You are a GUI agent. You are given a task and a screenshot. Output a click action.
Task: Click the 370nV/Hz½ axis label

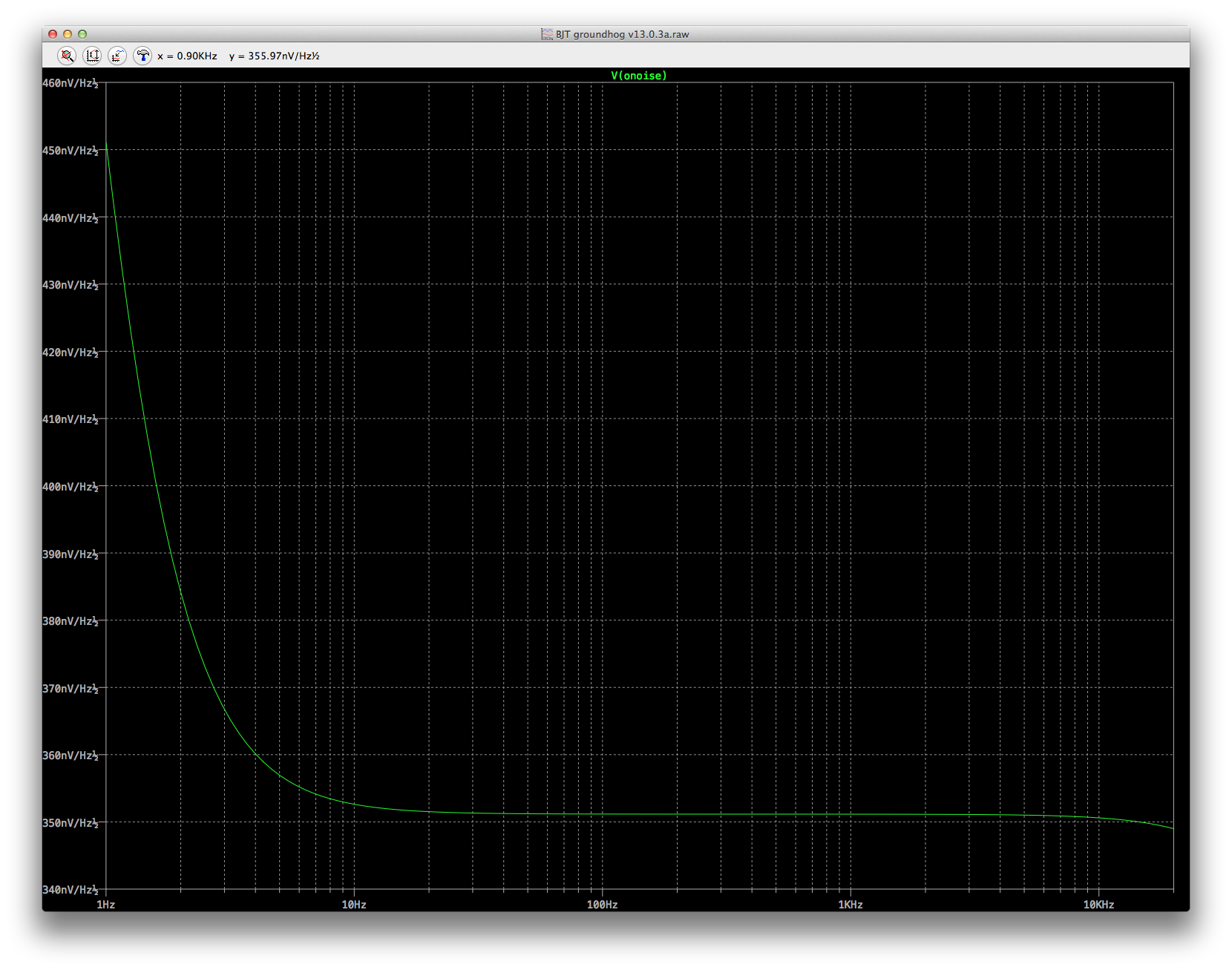point(71,689)
